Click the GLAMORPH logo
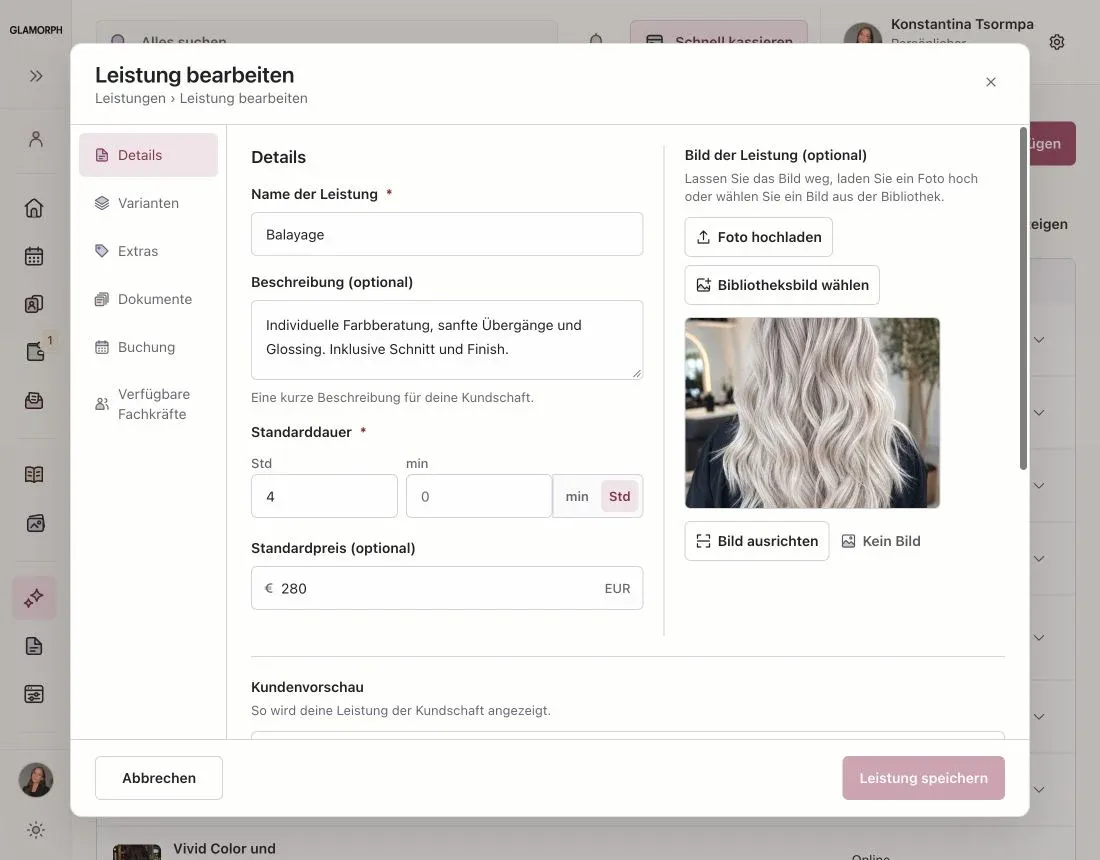The image size is (1100, 860). 36,30
